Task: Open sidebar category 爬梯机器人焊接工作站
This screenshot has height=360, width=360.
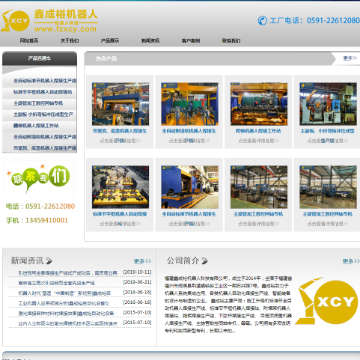Action: point(36,126)
